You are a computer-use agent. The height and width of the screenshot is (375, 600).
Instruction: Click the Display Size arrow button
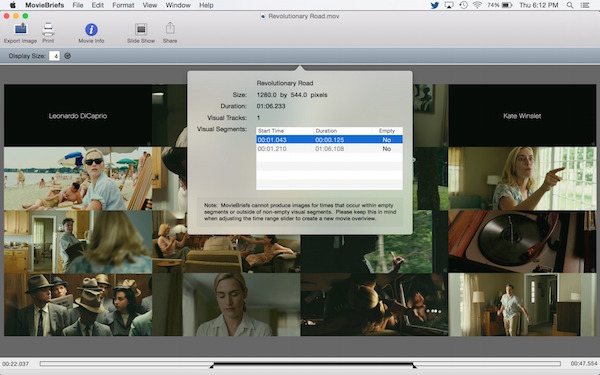pyautogui.click(x=67, y=56)
